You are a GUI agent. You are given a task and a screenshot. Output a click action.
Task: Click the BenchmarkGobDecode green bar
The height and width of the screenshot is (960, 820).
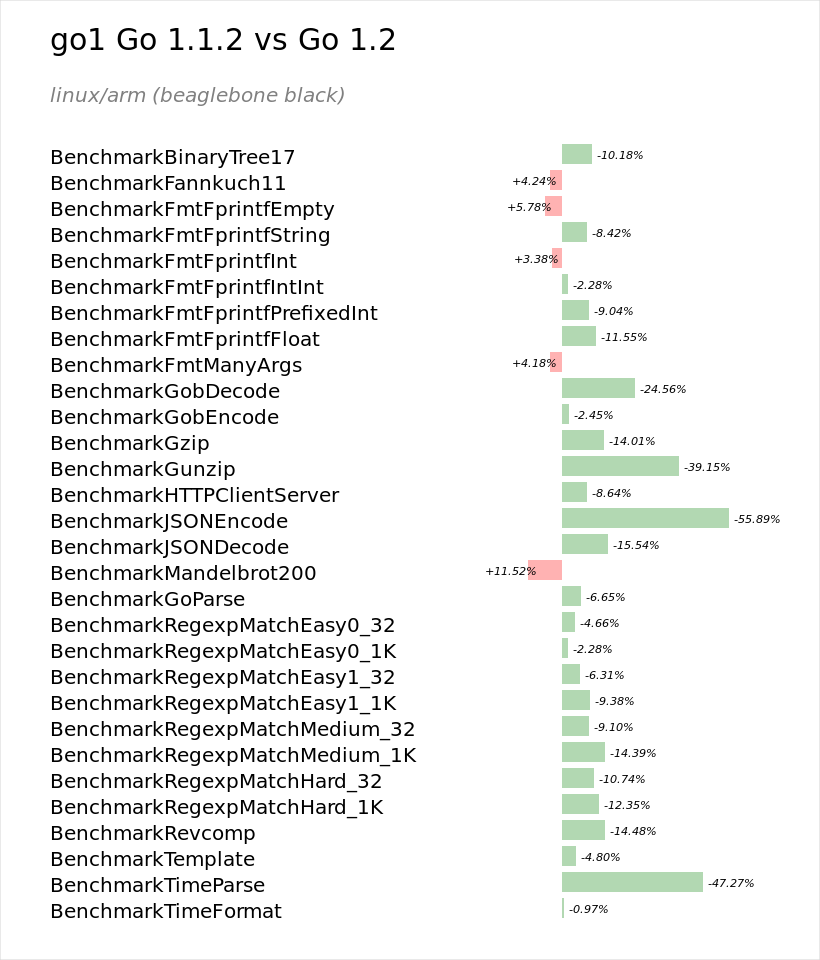tap(598, 388)
